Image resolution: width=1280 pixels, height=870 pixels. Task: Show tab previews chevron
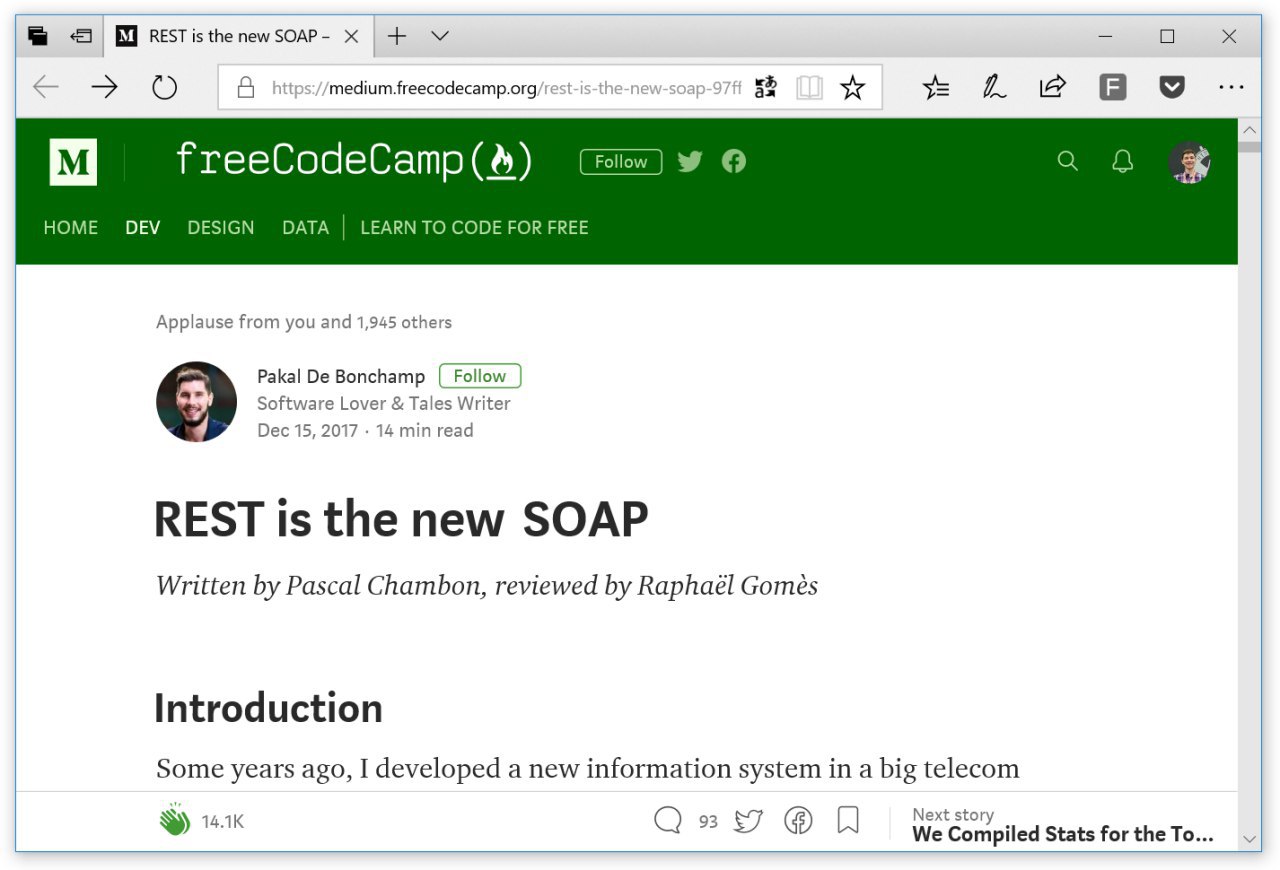(x=440, y=37)
